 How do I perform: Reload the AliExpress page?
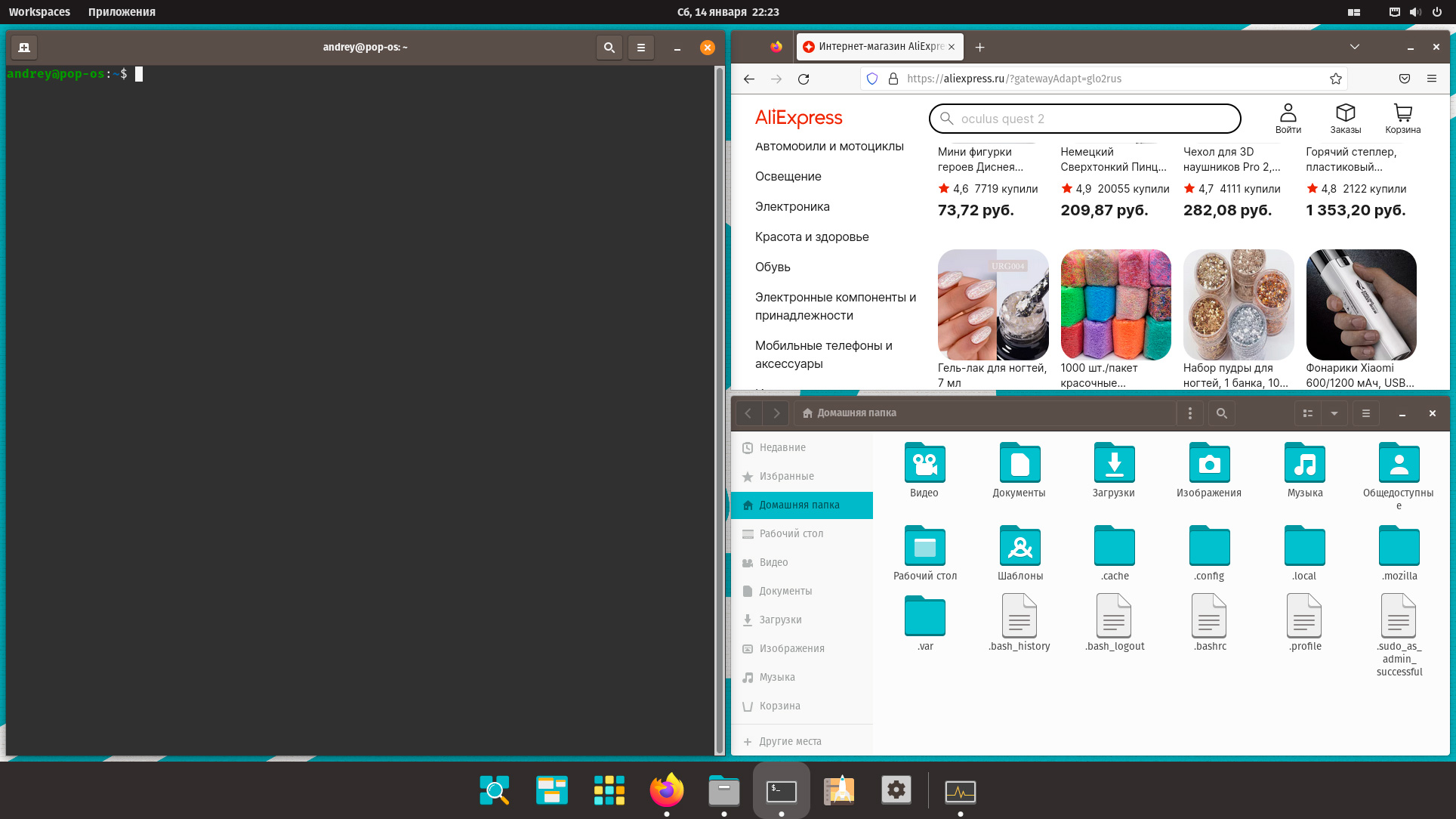[804, 79]
